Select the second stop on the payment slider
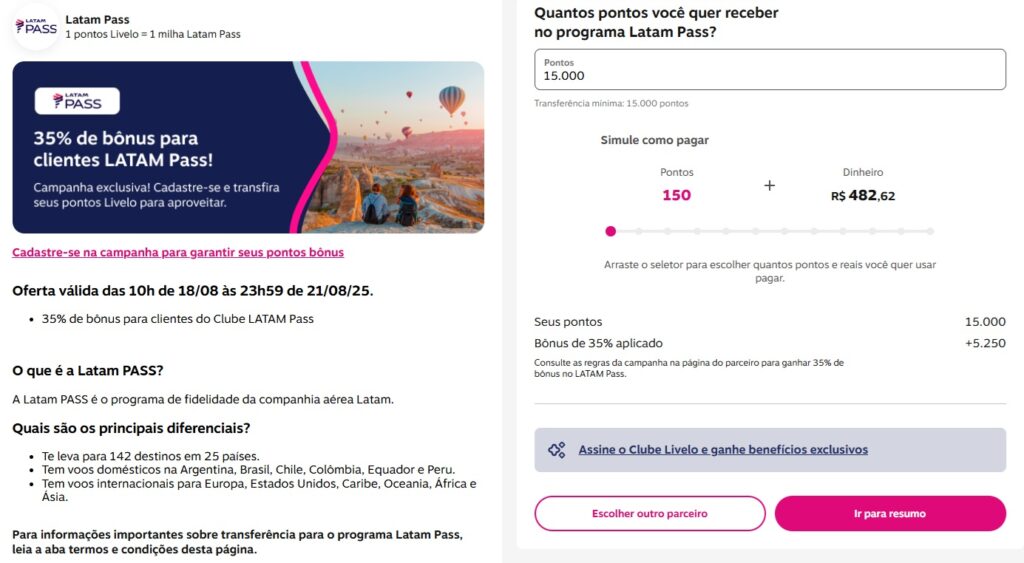This screenshot has width=1024, height=563. point(639,231)
